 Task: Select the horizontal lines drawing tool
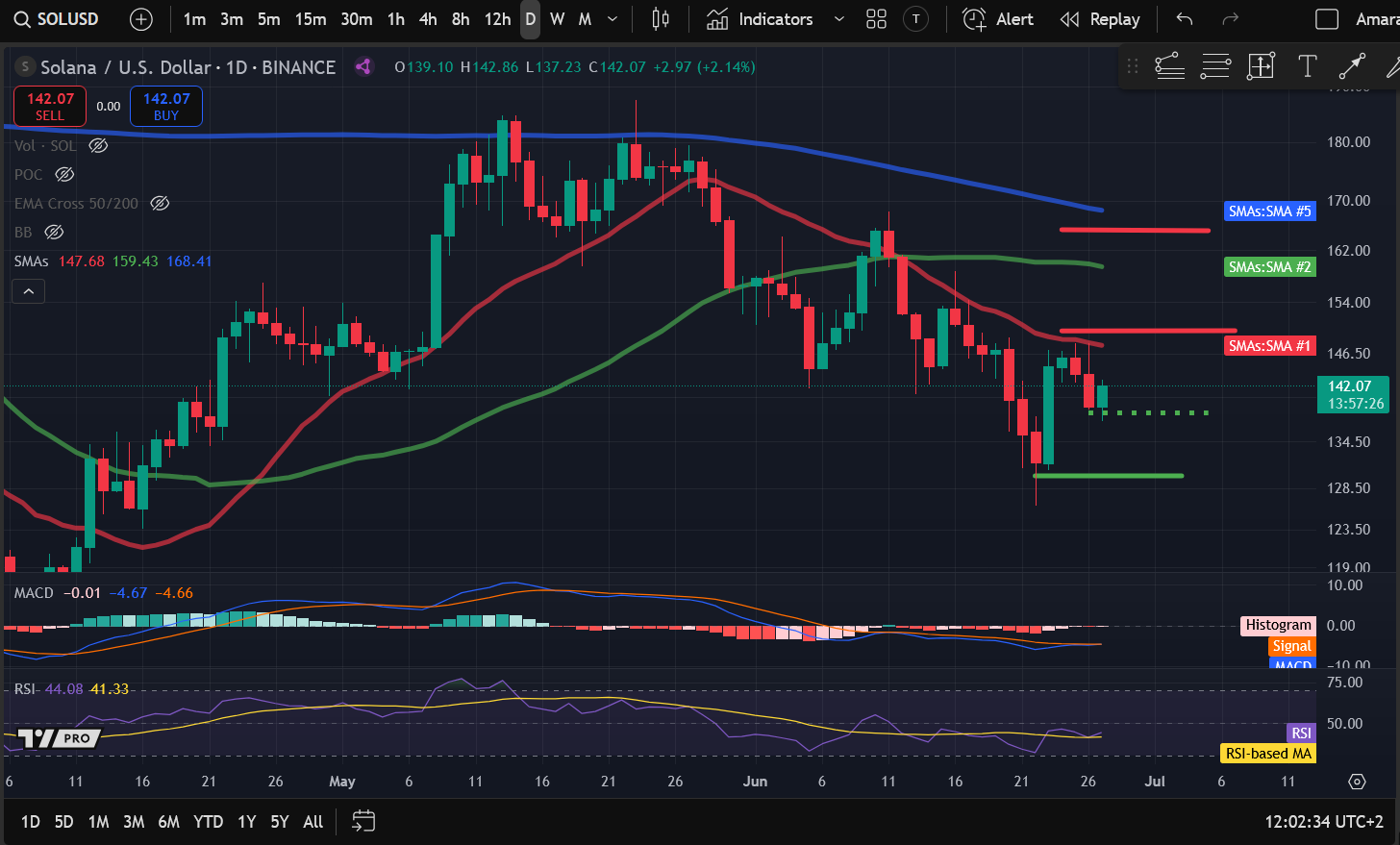(x=1215, y=66)
